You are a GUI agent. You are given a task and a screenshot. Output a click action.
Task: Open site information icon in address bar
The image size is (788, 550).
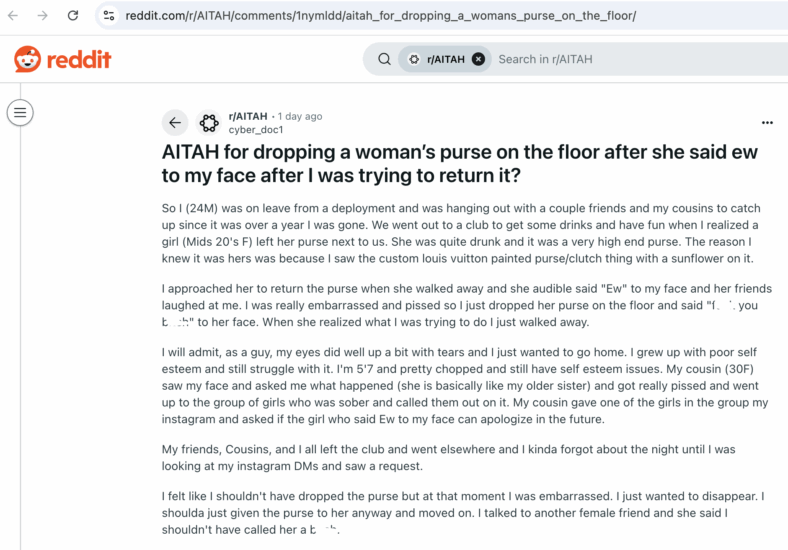(x=109, y=16)
